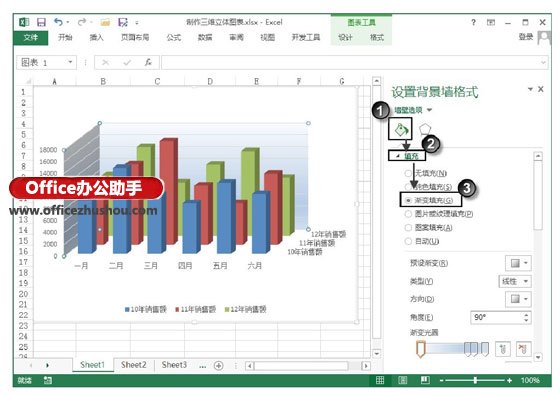Switch to the 开发工具 ribbon tab
The image size is (560, 395).
[x=306, y=37]
